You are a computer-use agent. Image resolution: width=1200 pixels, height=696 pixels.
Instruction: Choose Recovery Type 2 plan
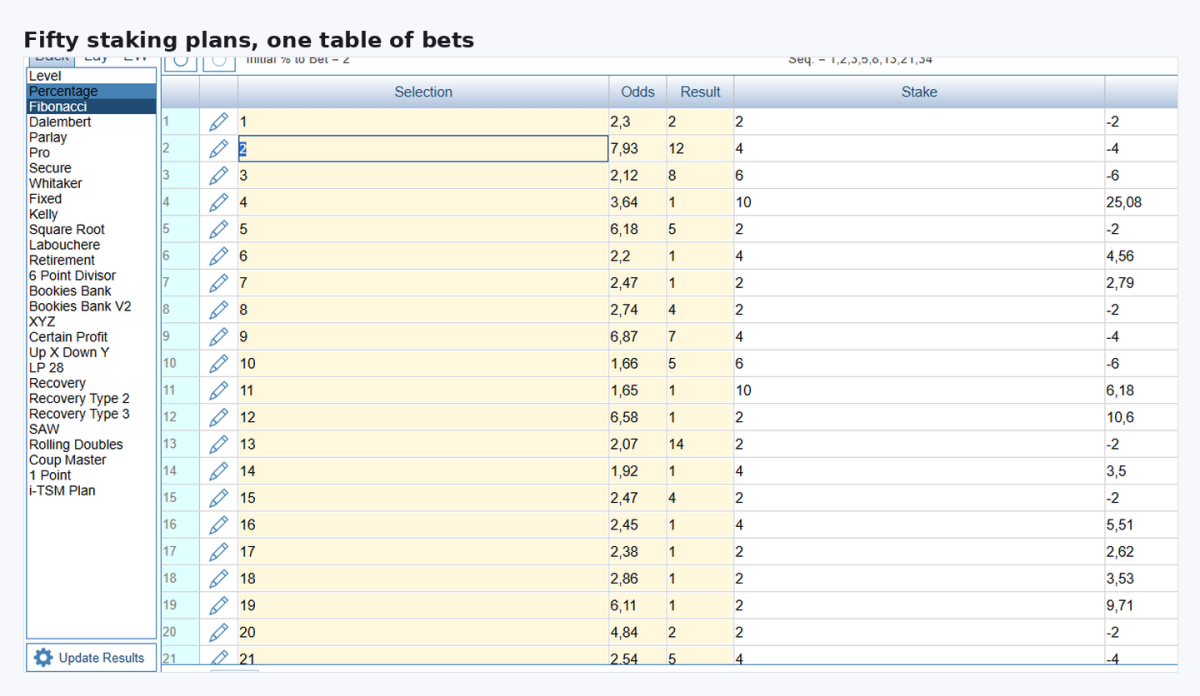click(x=91, y=399)
